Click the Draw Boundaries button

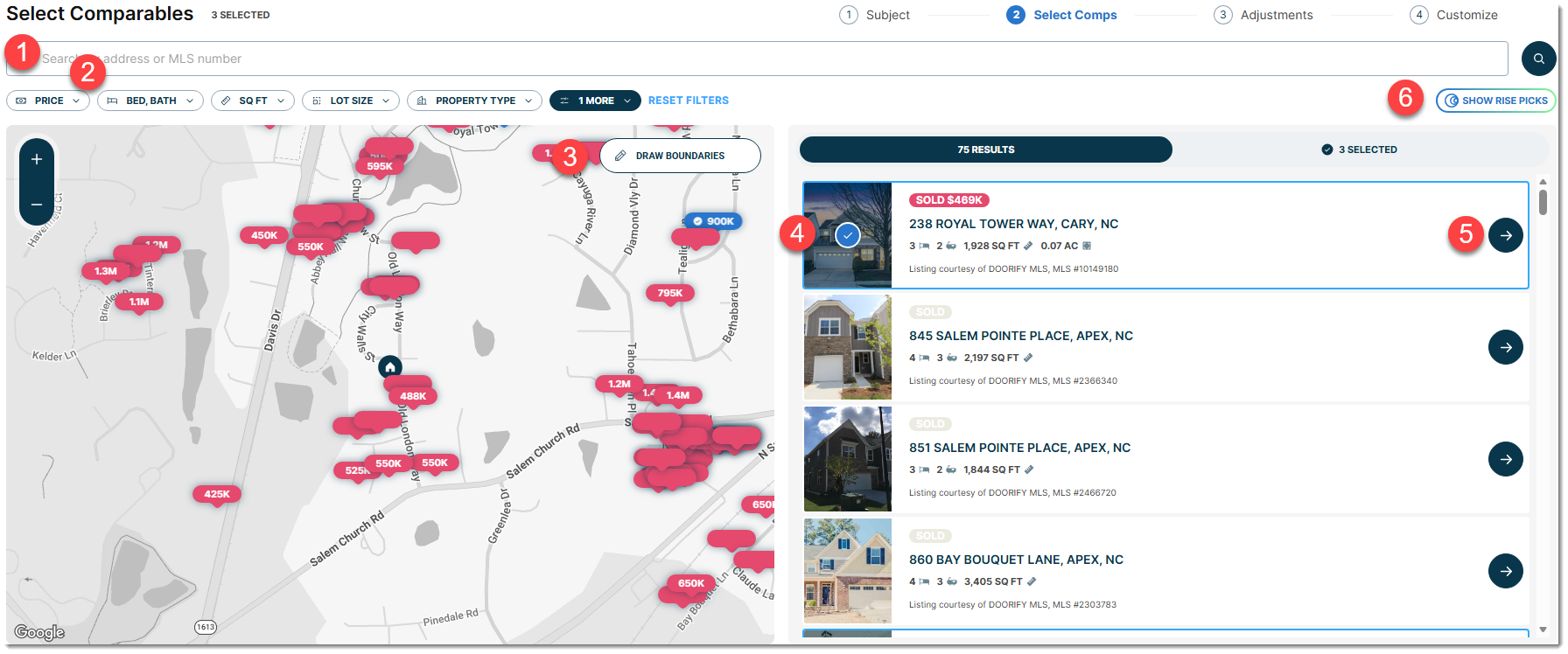680,156
